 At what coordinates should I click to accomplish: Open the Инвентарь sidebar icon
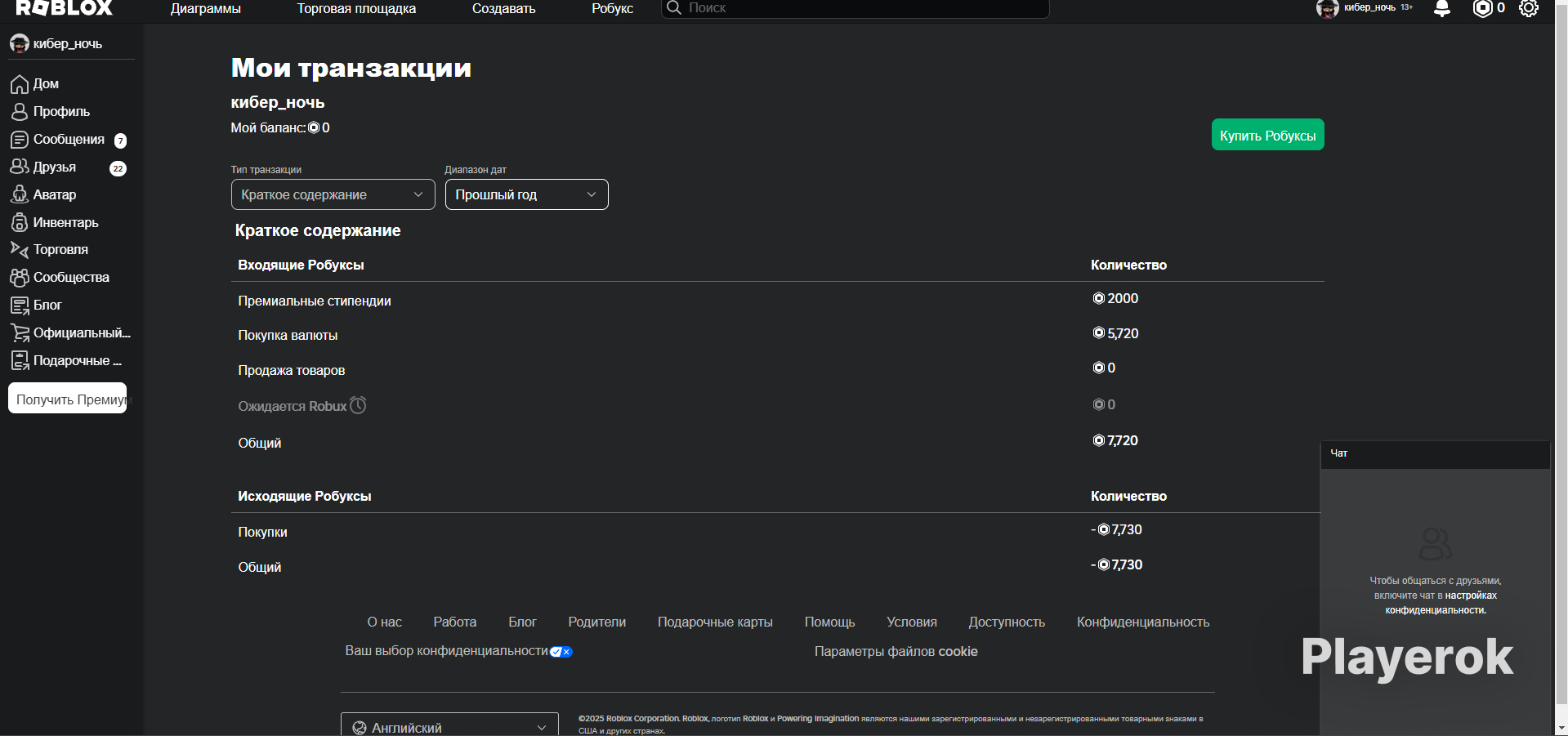[x=20, y=222]
